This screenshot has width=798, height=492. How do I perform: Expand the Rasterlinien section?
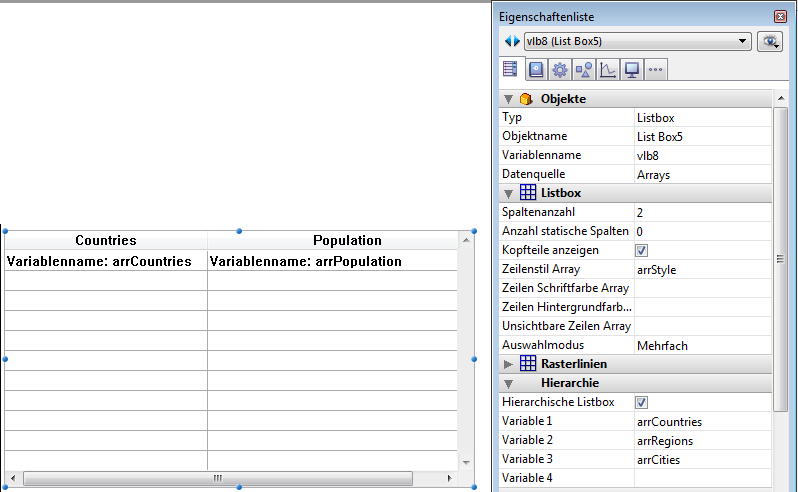(x=509, y=364)
